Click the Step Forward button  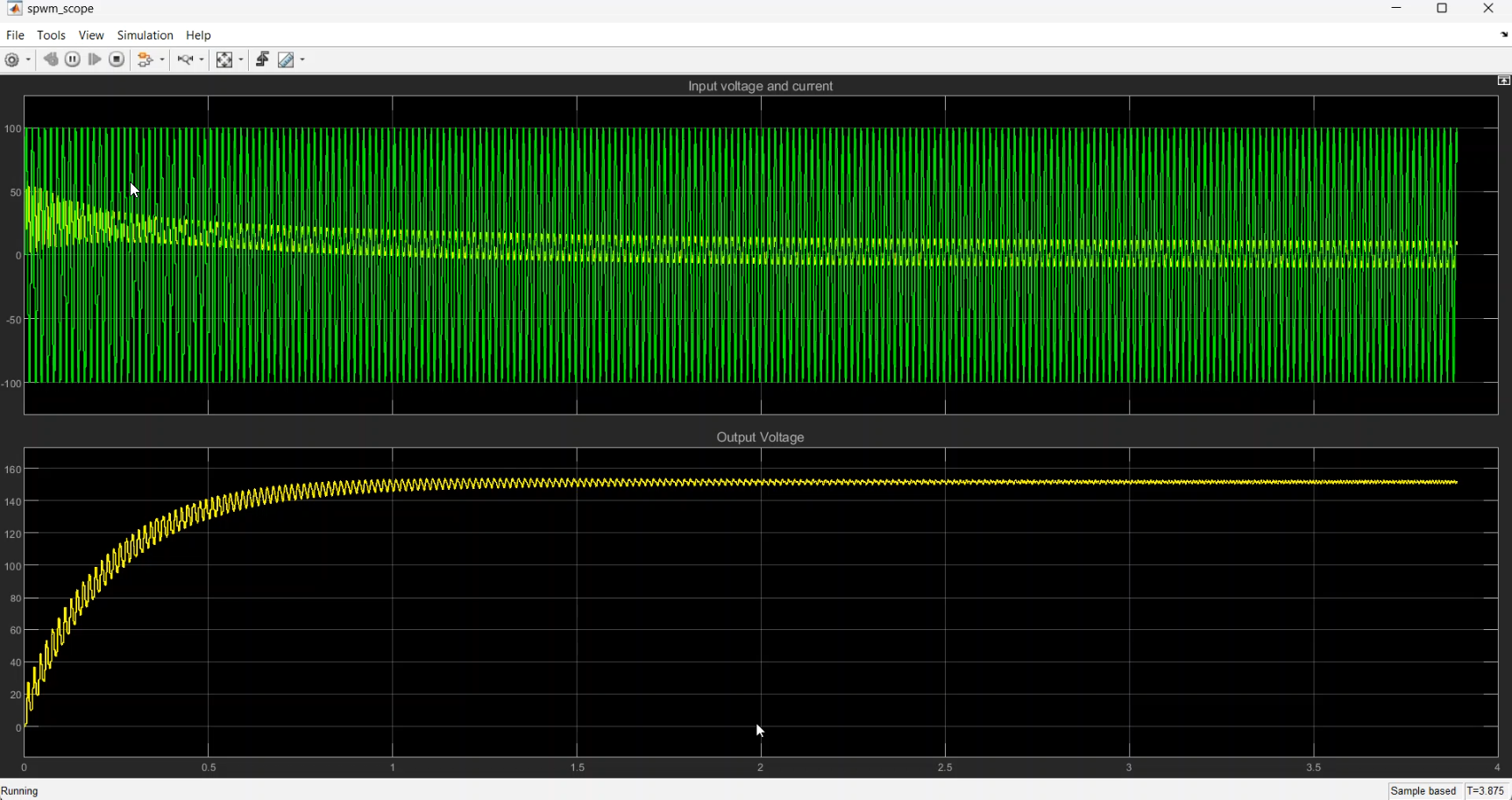[95, 60]
